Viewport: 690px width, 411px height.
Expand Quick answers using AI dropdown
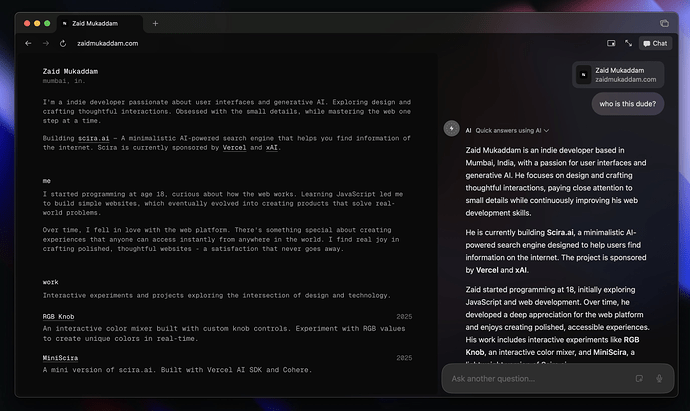512,131
